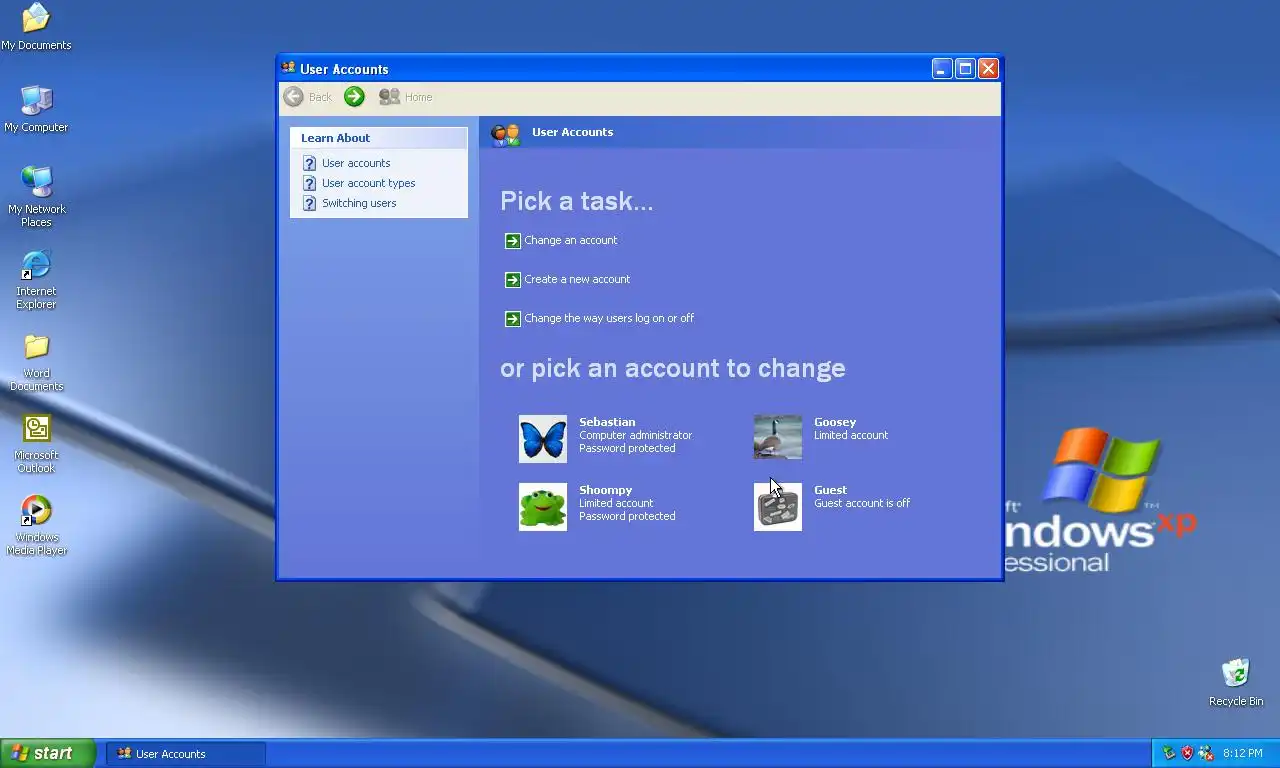Maximize the User Accounts window
This screenshot has width=1280, height=768.
click(965, 68)
